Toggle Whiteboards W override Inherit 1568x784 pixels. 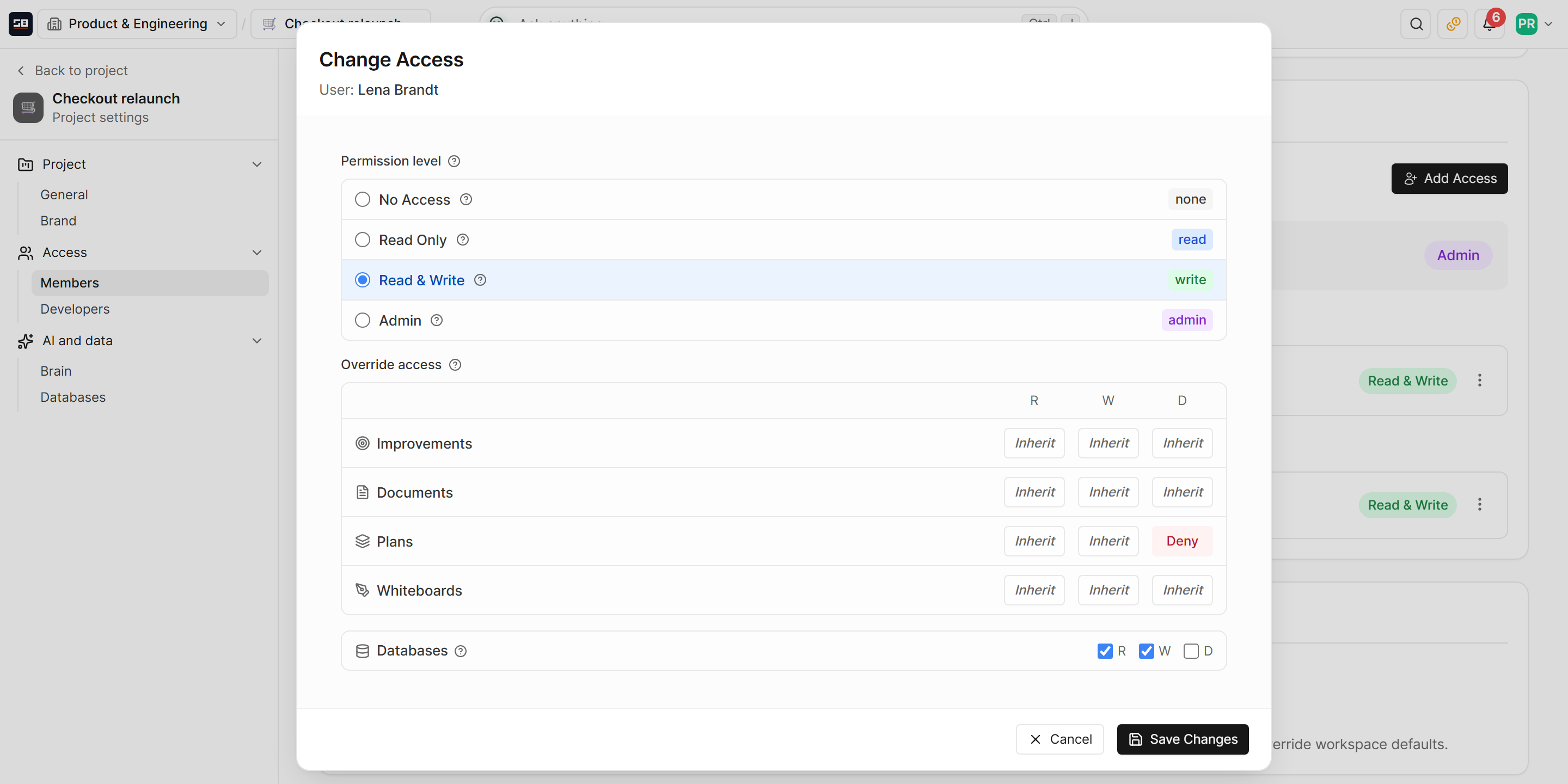pos(1108,590)
